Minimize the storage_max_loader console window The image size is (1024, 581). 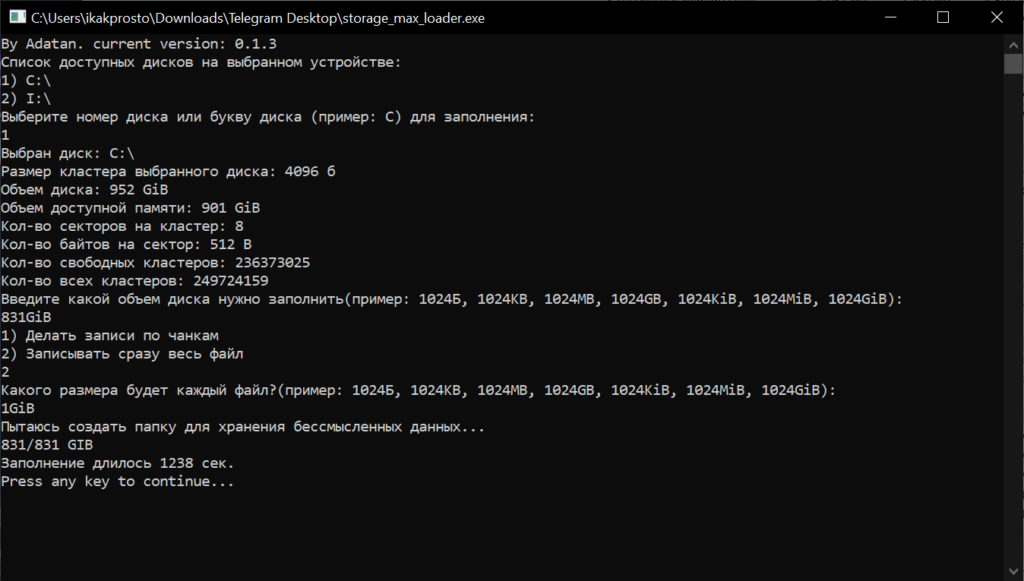(890, 18)
